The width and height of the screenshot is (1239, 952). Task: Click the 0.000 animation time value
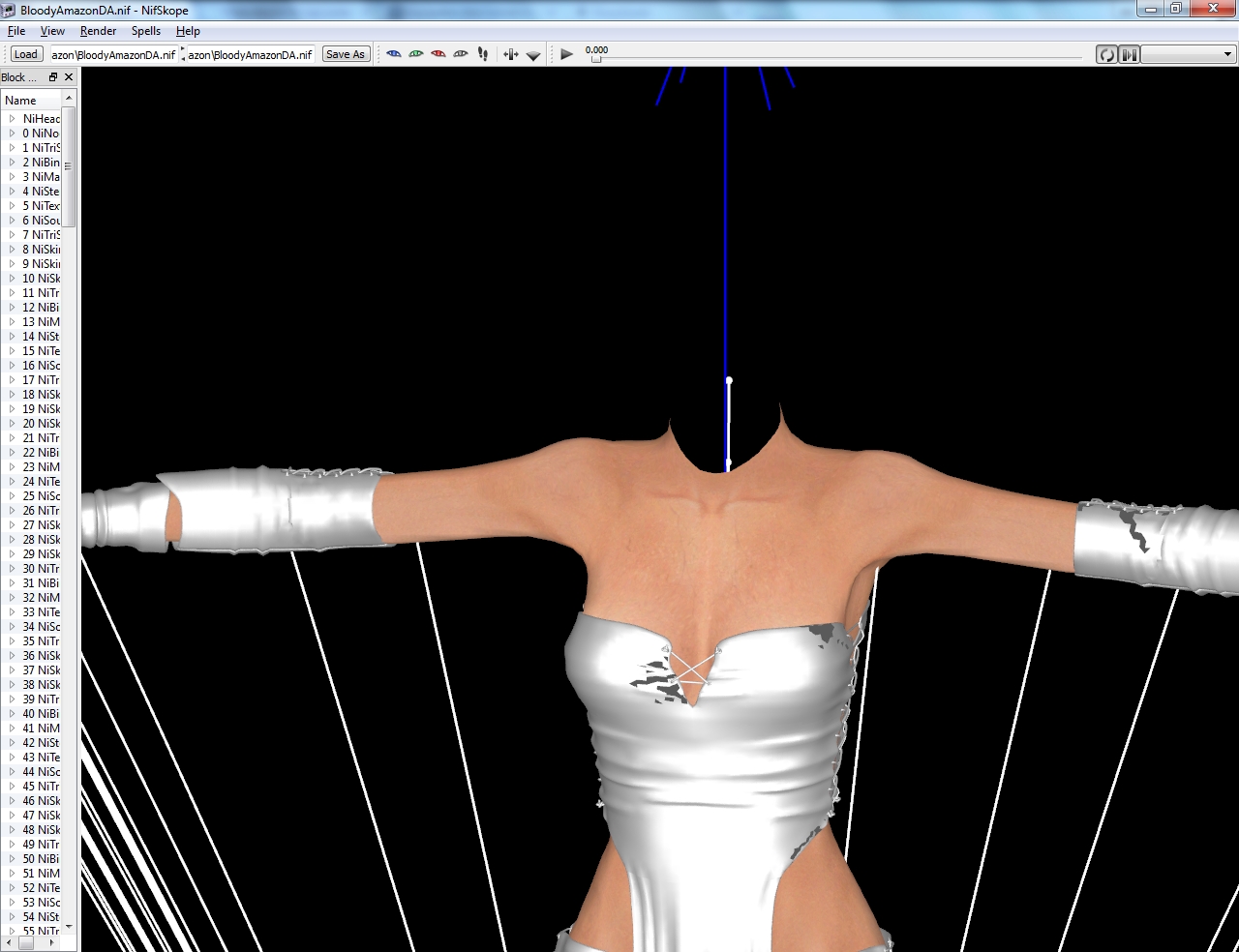coord(597,49)
